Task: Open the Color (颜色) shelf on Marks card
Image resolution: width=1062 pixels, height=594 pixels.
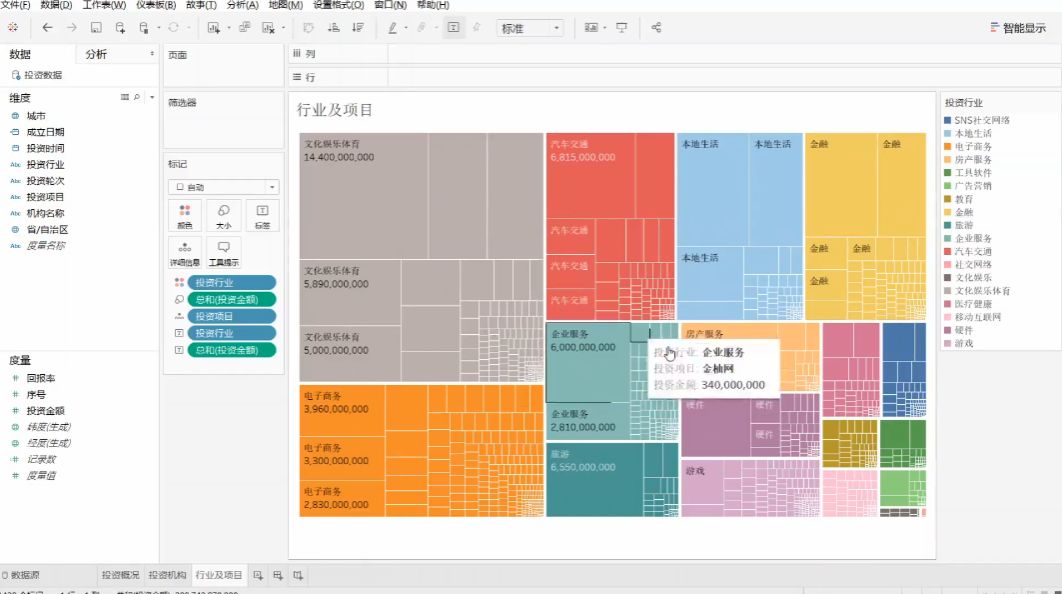Action: pos(185,214)
